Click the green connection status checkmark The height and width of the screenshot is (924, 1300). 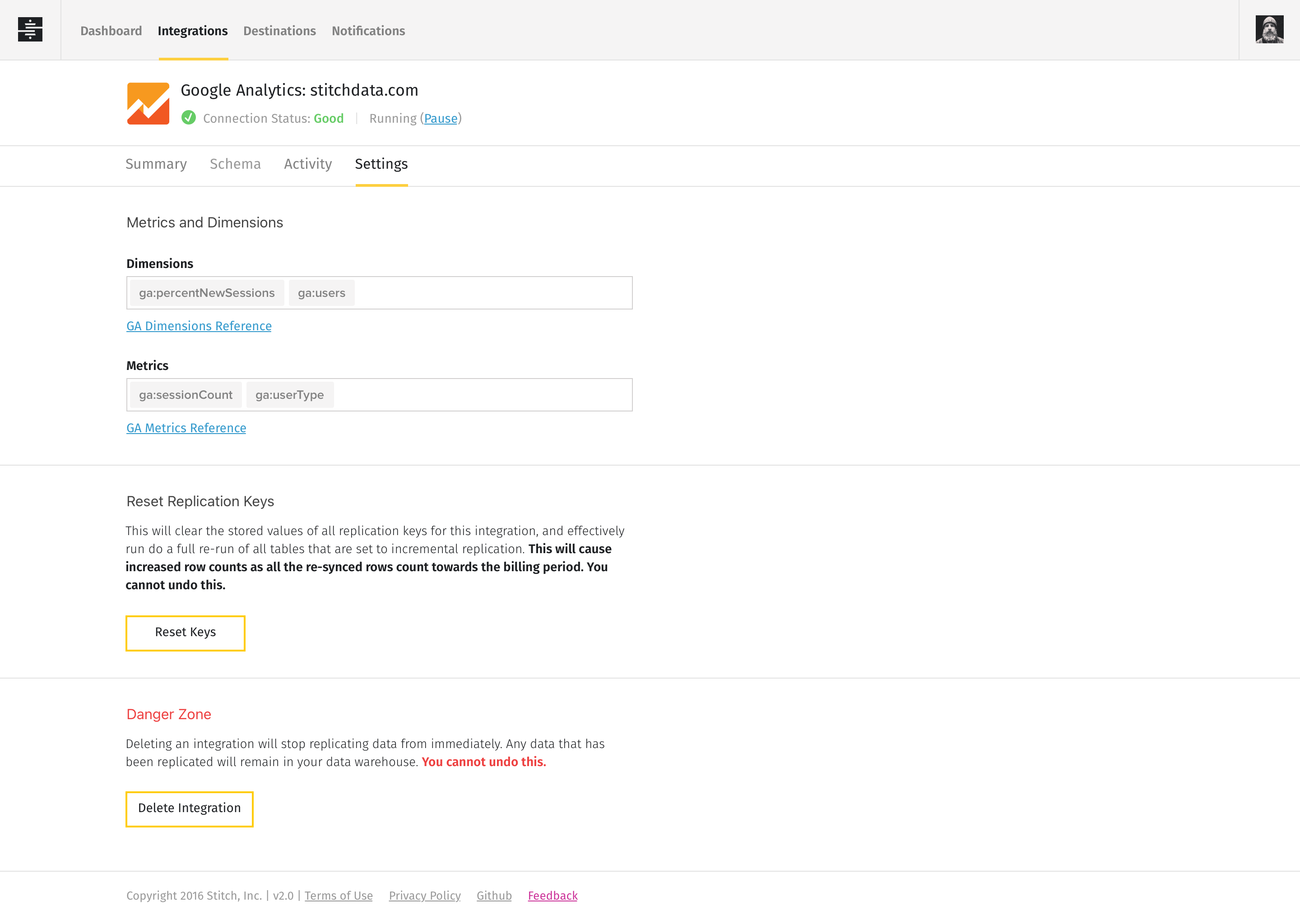tap(189, 118)
